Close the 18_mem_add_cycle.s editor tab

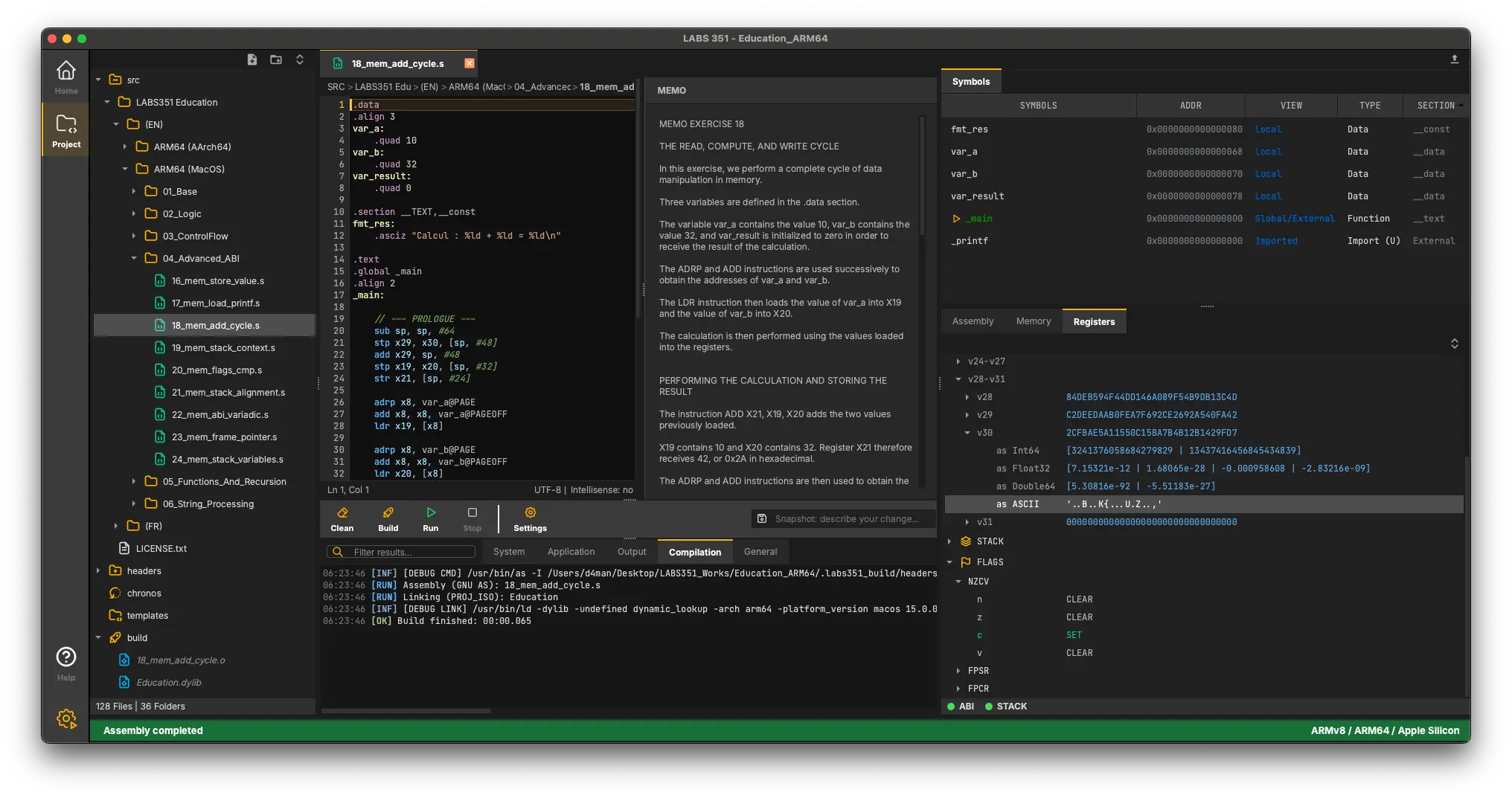click(x=470, y=63)
